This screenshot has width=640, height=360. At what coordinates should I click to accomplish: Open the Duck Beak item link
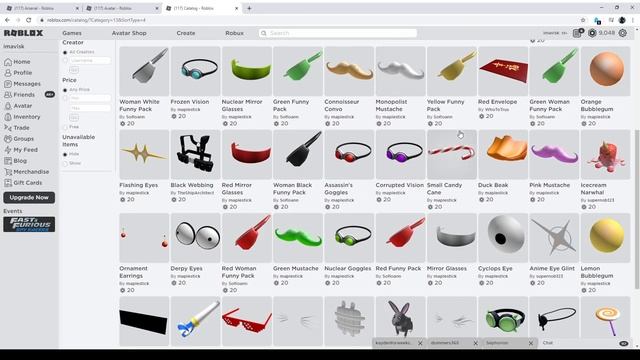coord(493,185)
